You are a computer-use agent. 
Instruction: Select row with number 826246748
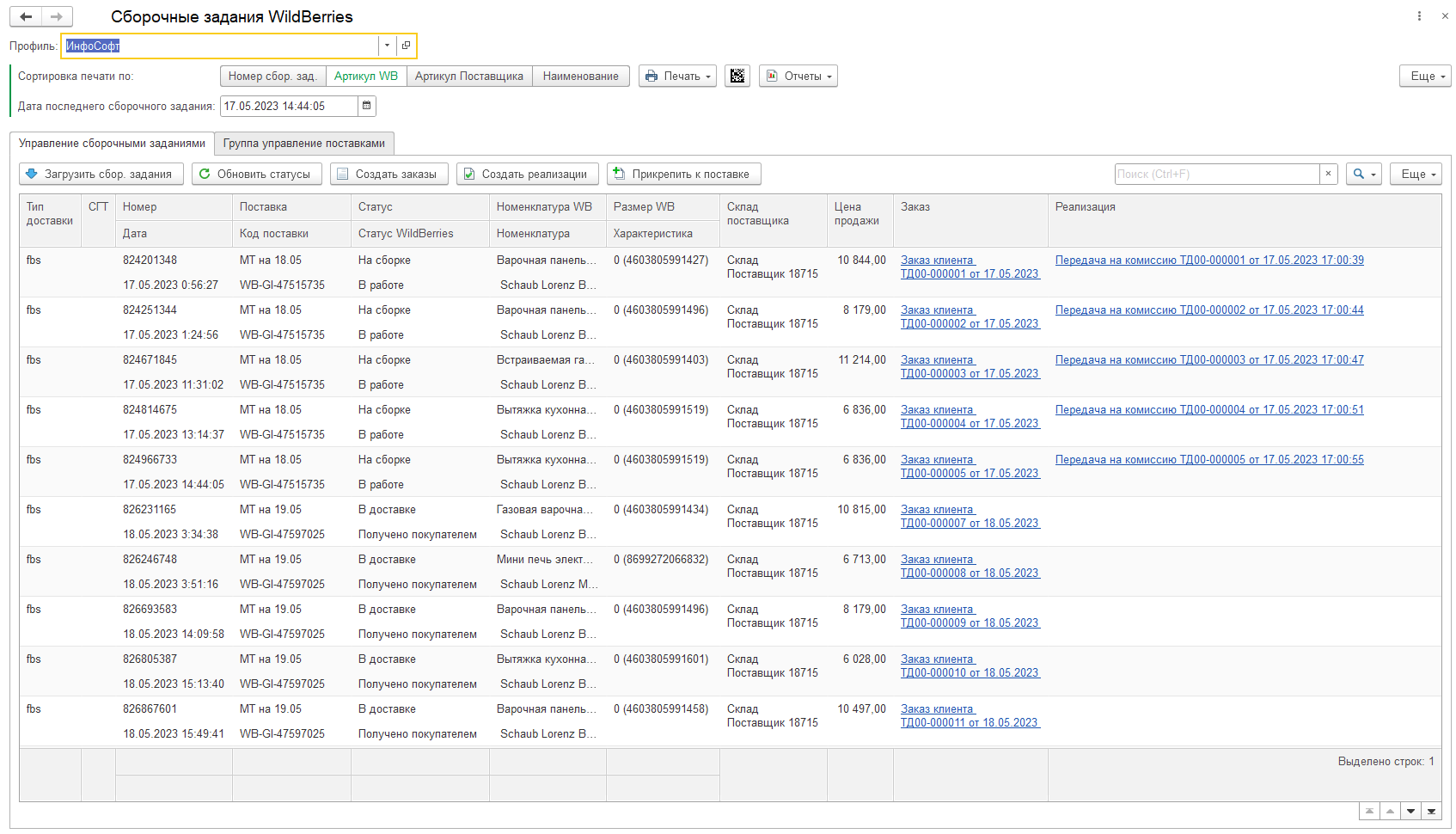pos(730,572)
